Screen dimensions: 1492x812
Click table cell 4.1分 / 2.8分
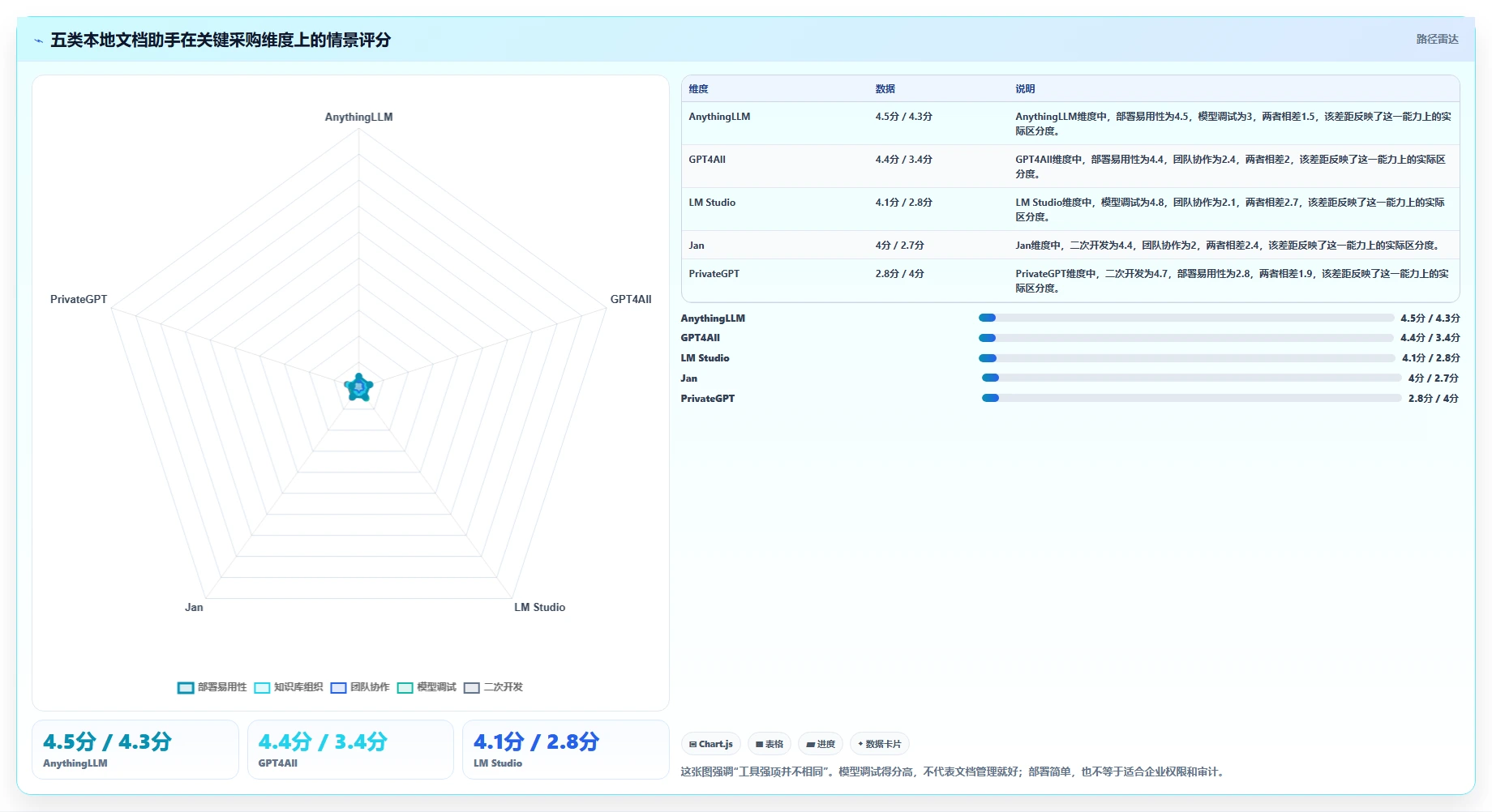903,203
